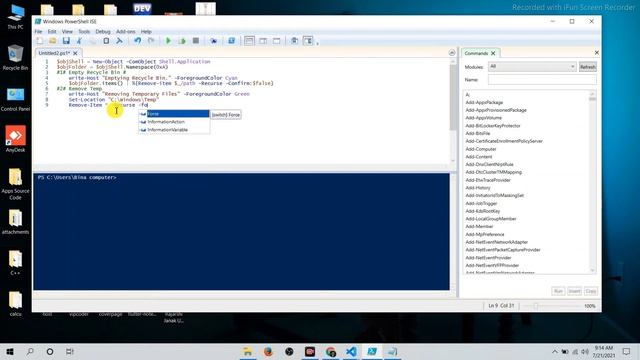Open the Windows Start menu

pyautogui.click(x=10, y=351)
